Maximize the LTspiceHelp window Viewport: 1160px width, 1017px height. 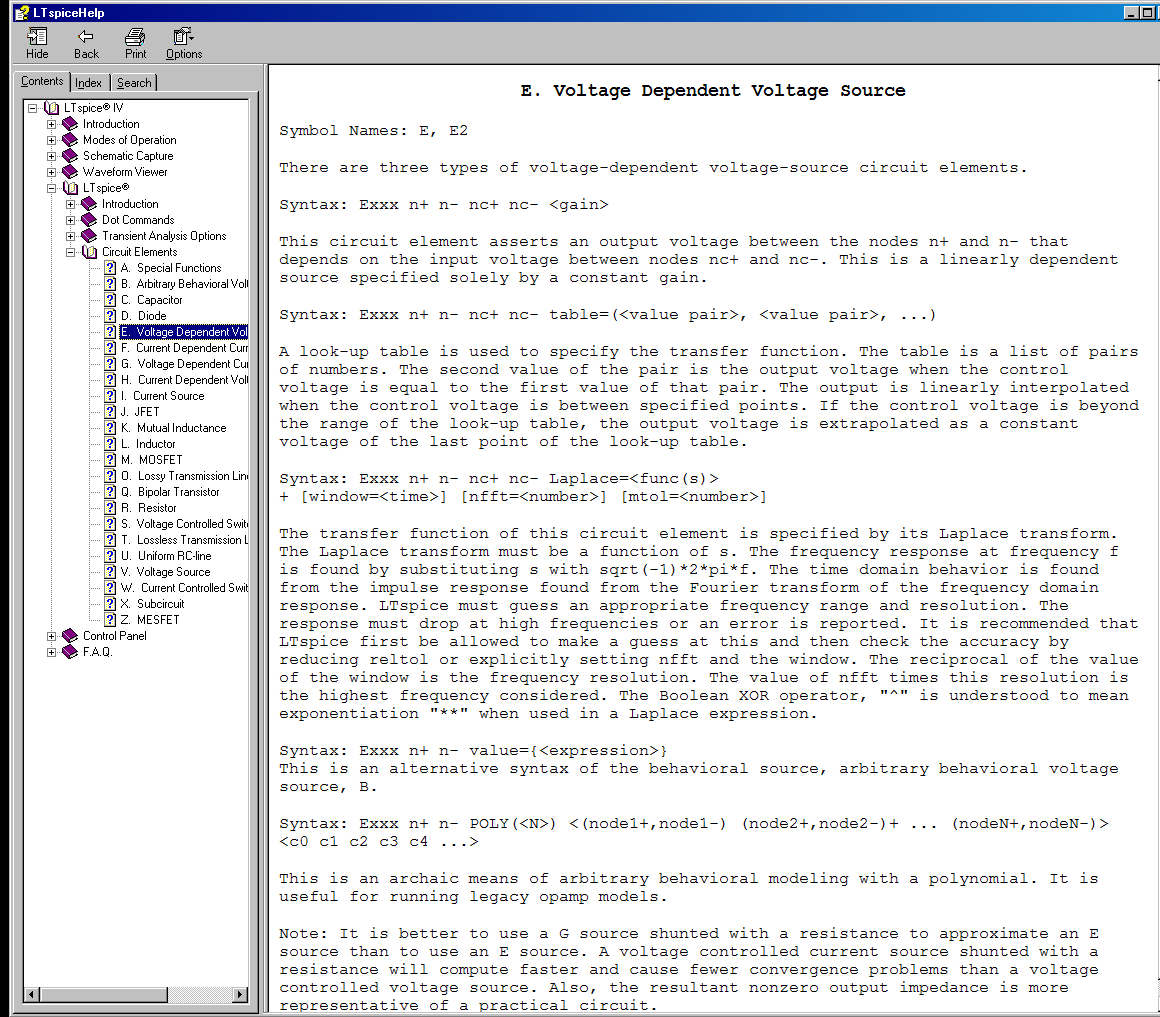tap(1147, 13)
